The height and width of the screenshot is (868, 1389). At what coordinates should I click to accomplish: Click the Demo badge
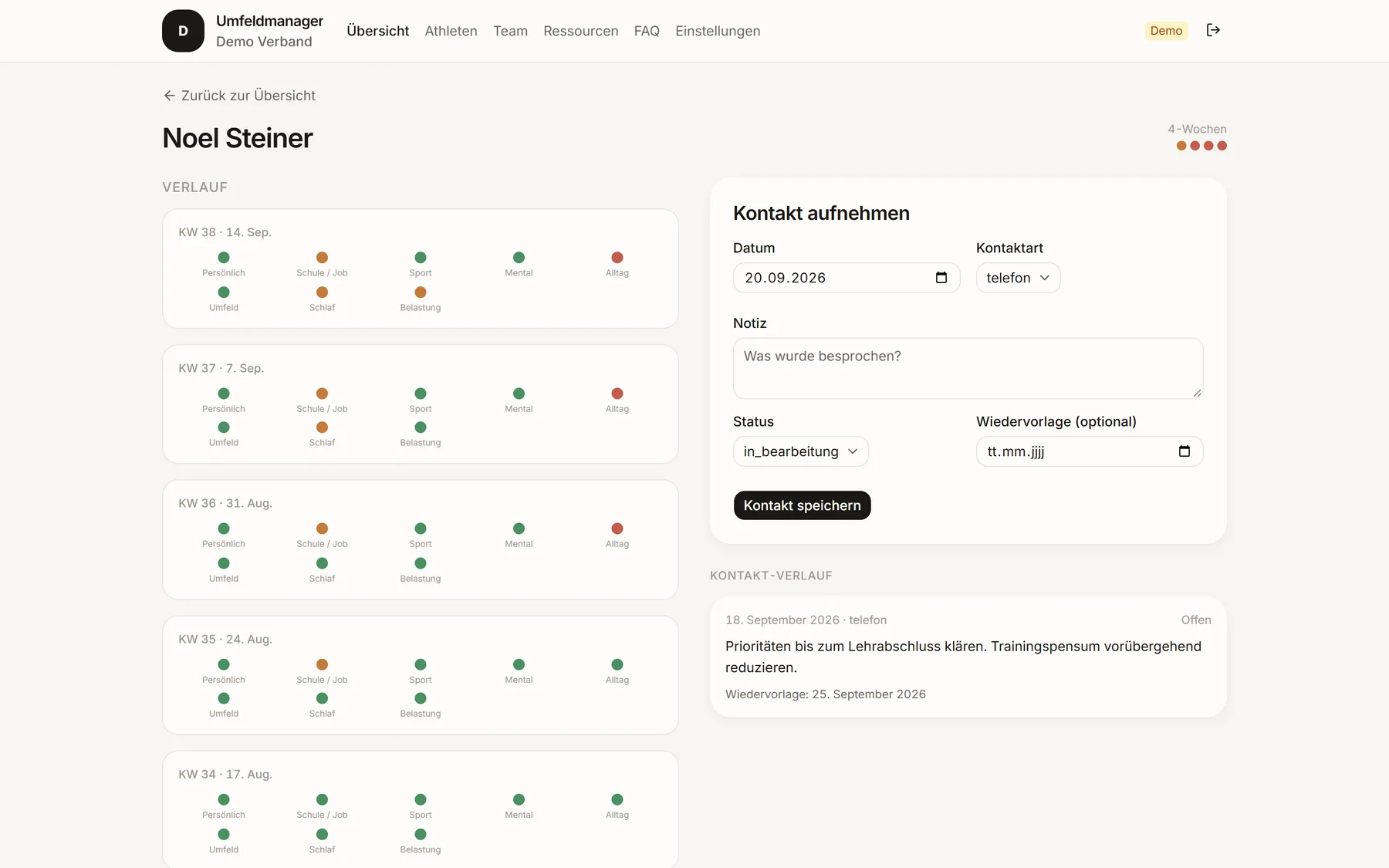pyautogui.click(x=1166, y=31)
